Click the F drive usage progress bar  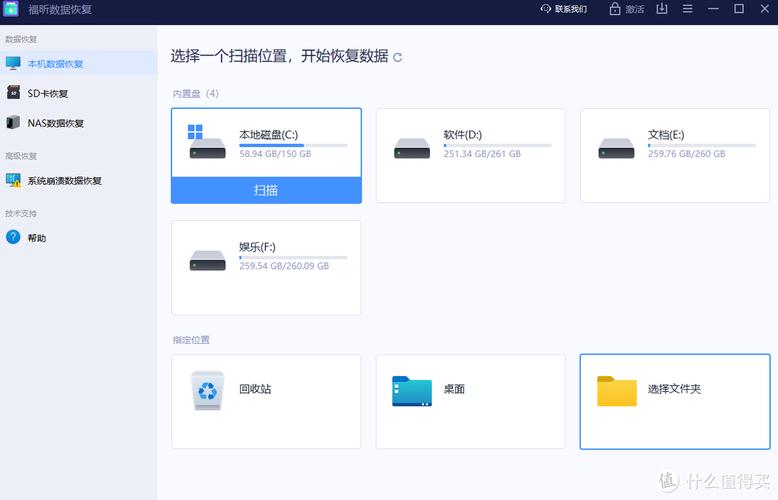click(293, 257)
